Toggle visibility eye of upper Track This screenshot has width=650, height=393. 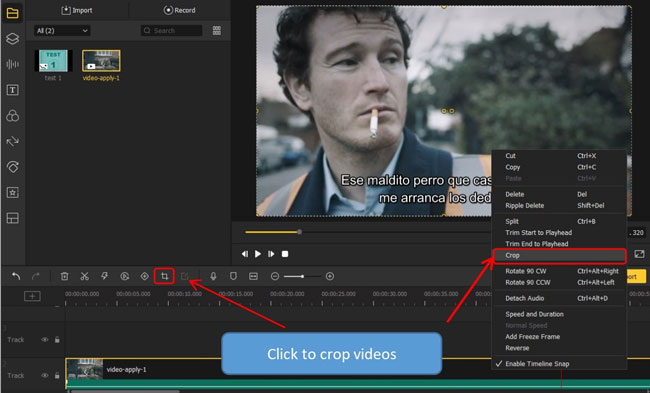pos(44,340)
